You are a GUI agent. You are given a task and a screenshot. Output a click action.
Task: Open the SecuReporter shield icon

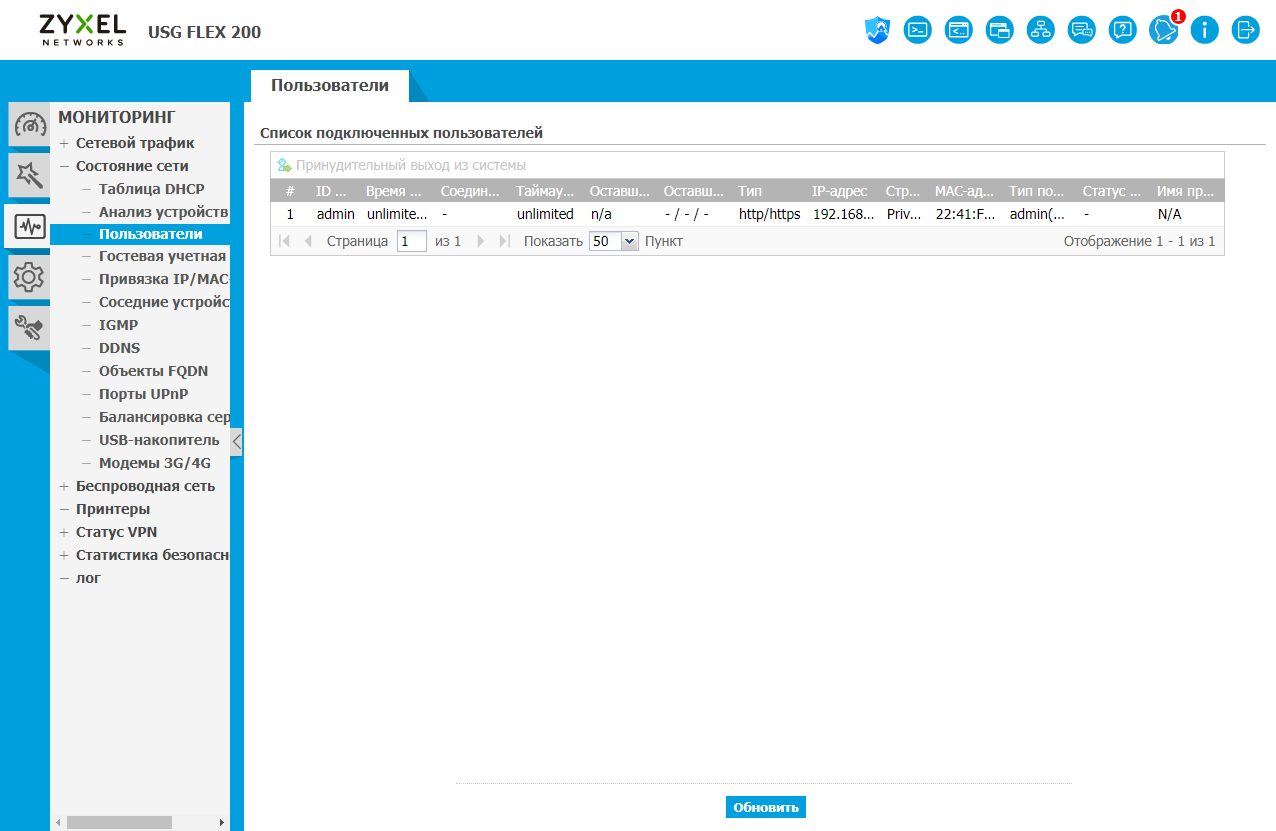click(x=877, y=30)
